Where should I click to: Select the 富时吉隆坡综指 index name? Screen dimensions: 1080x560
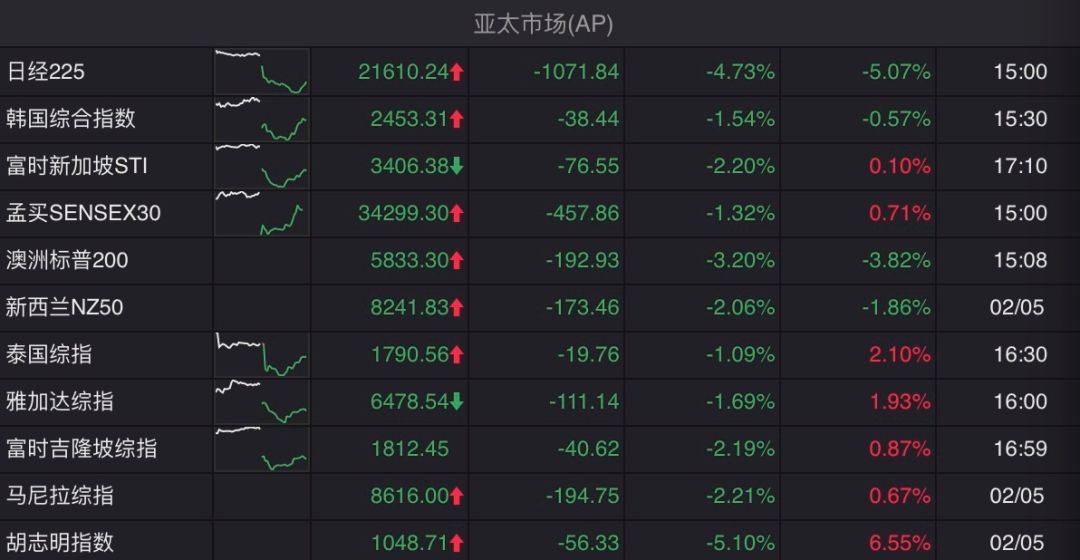(81, 448)
